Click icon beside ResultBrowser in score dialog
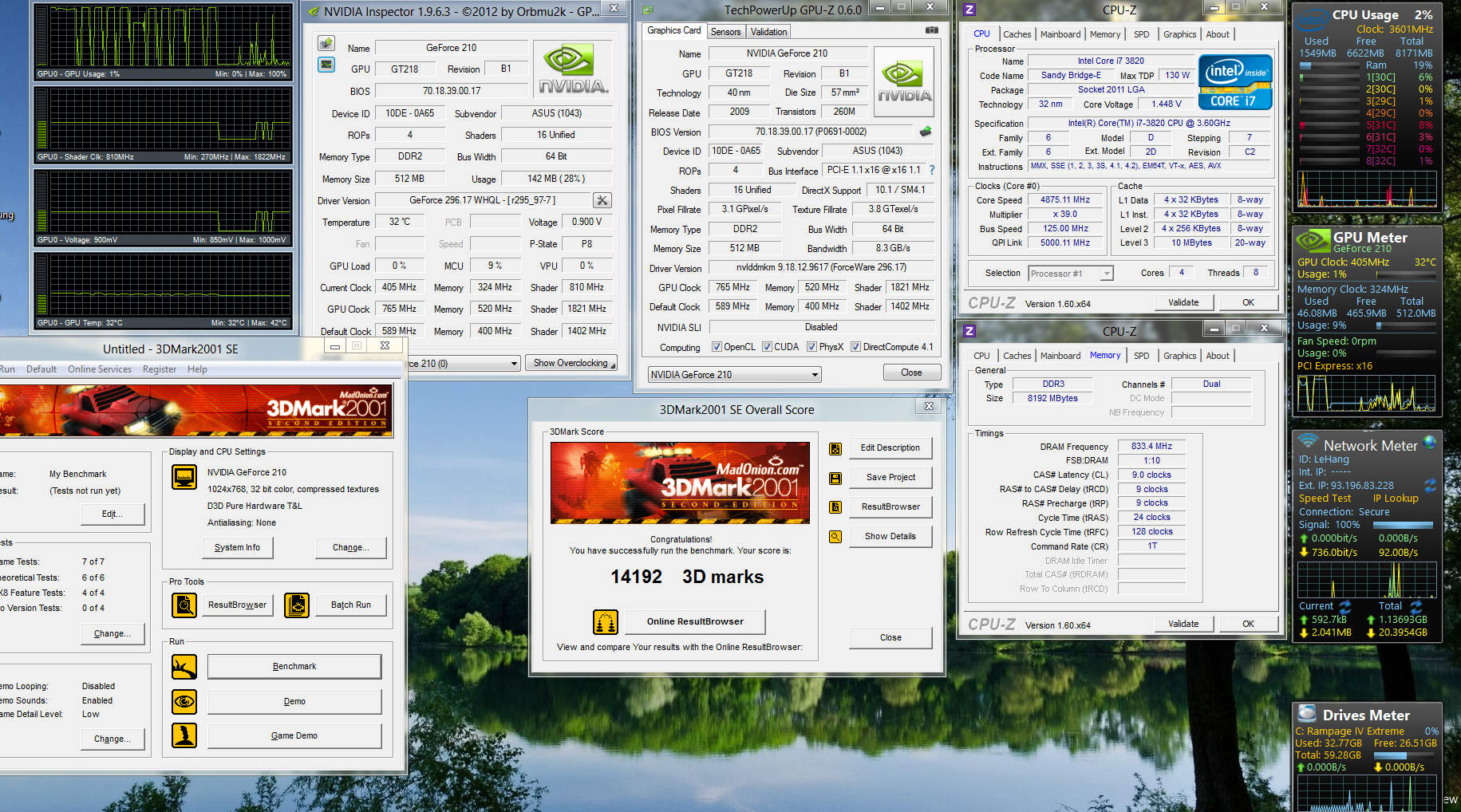 835,507
